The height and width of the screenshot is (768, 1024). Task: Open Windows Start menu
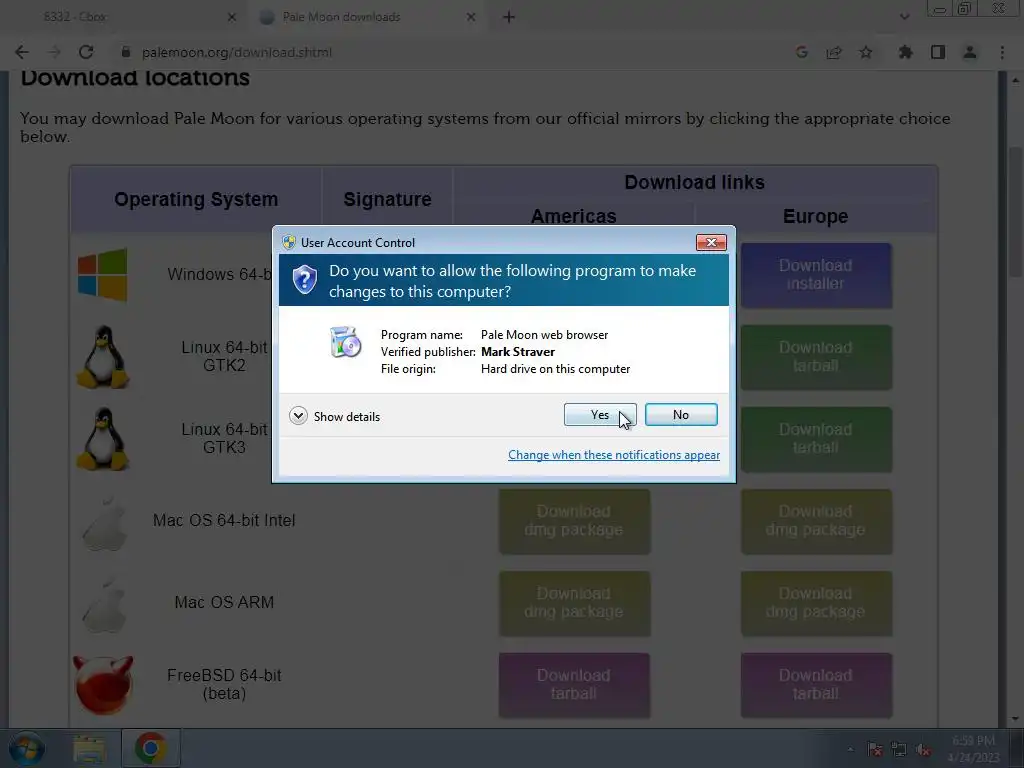pyautogui.click(x=25, y=748)
